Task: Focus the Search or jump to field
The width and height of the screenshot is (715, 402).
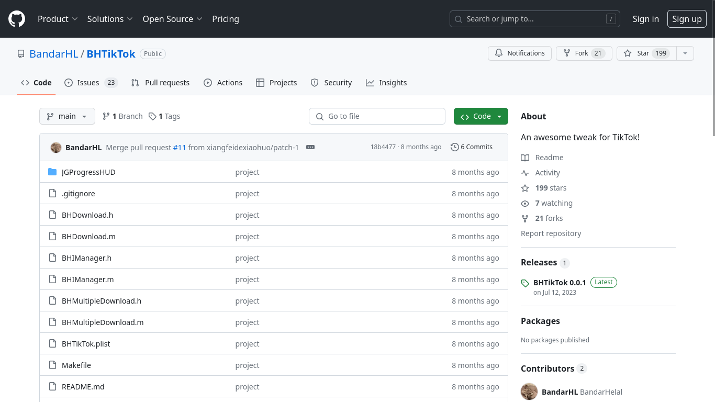Action: 534,19
